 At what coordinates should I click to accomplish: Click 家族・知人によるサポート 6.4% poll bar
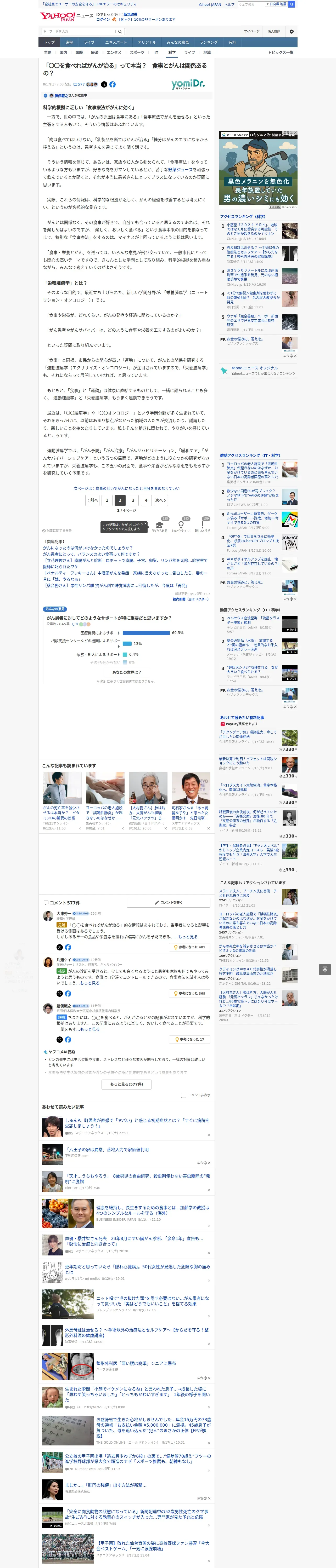(x=125, y=655)
